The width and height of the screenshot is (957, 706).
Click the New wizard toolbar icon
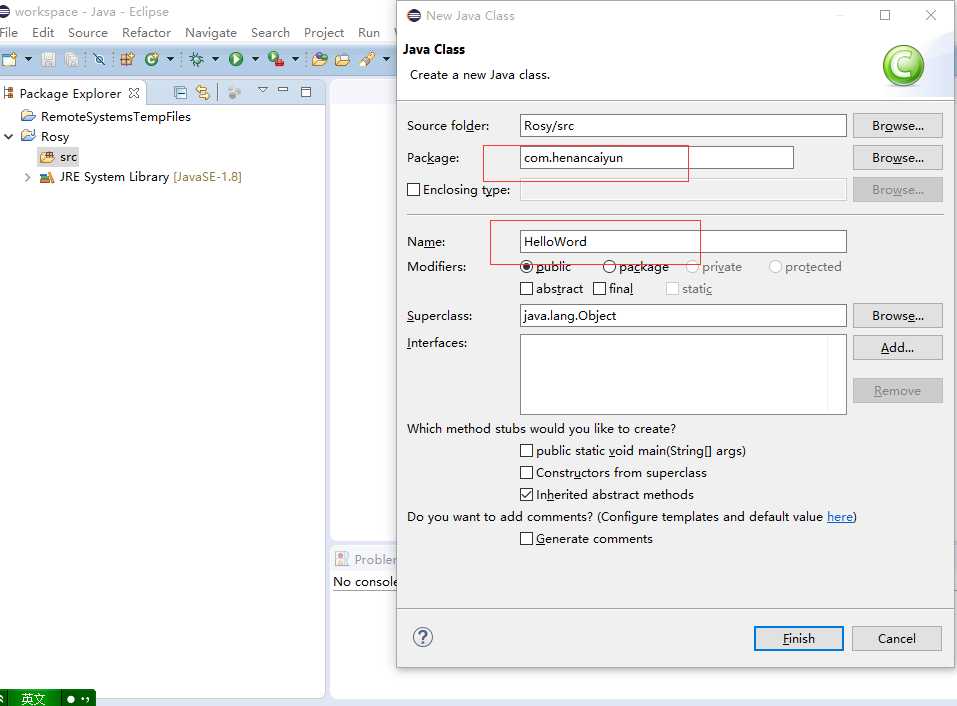tap(9, 59)
